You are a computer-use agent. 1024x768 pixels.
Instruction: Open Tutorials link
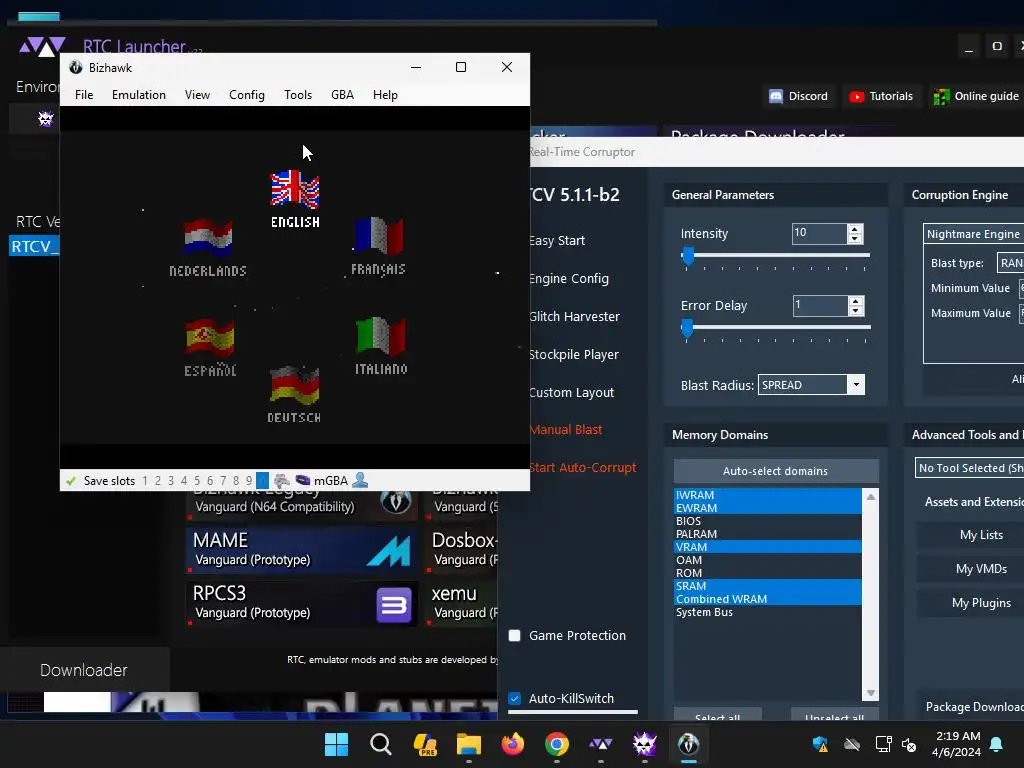tap(882, 96)
